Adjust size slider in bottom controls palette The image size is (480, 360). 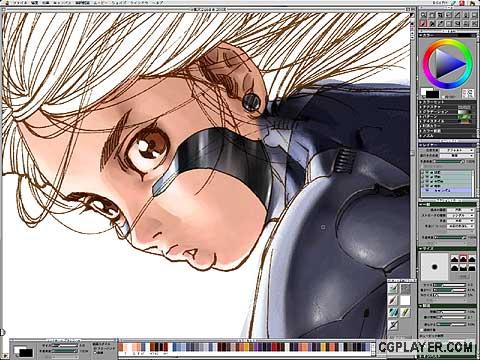pos(65,345)
